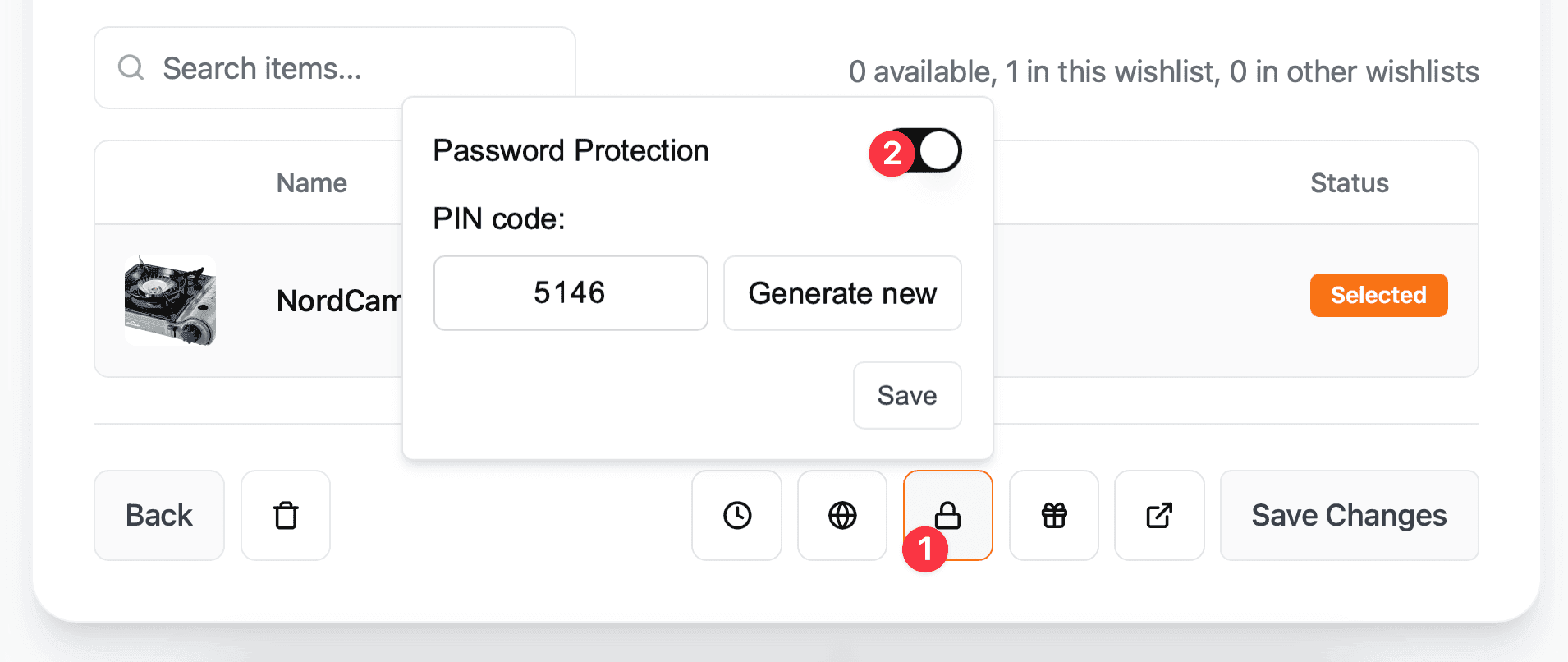
Task: Toggle the Password Protection switch
Action: pos(928,151)
